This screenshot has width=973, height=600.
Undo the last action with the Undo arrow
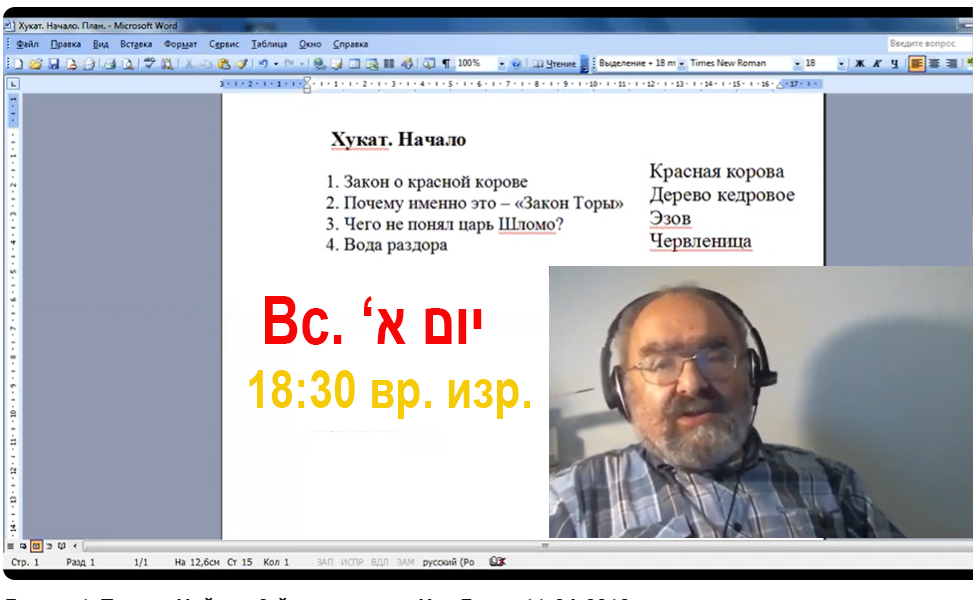pyautogui.click(x=262, y=63)
